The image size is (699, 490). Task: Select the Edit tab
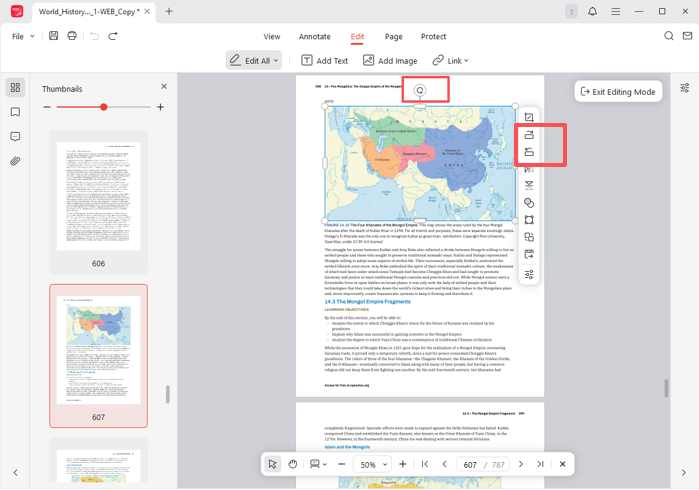coord(357,37)
